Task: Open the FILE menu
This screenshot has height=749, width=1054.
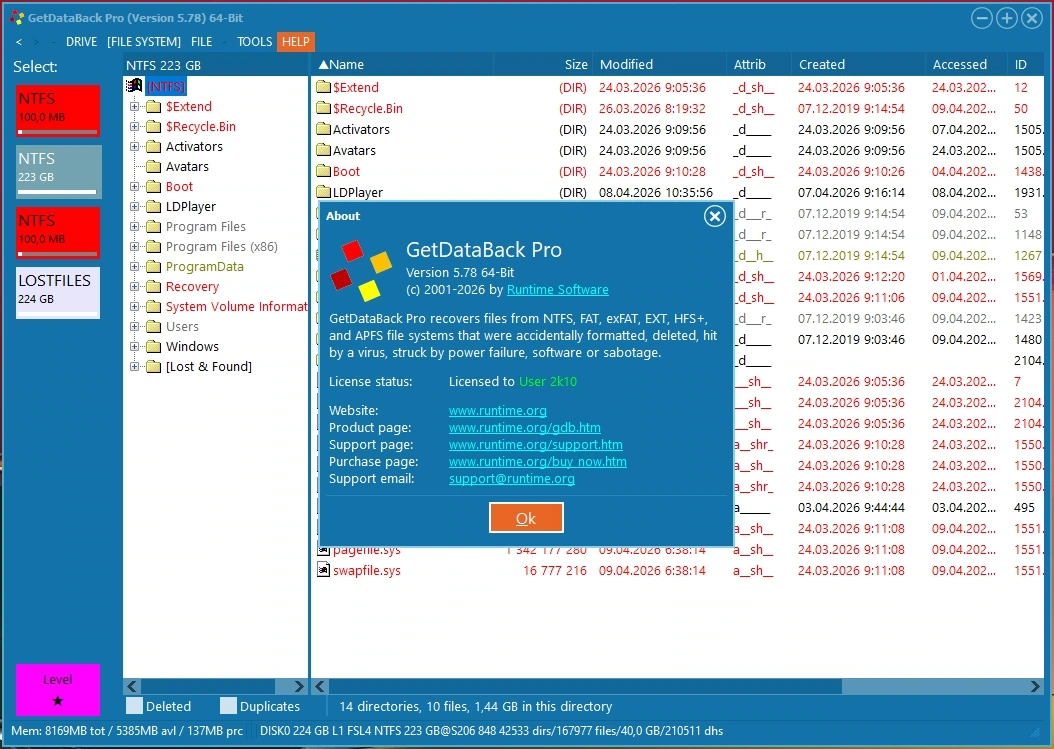Action: [202, 42]
